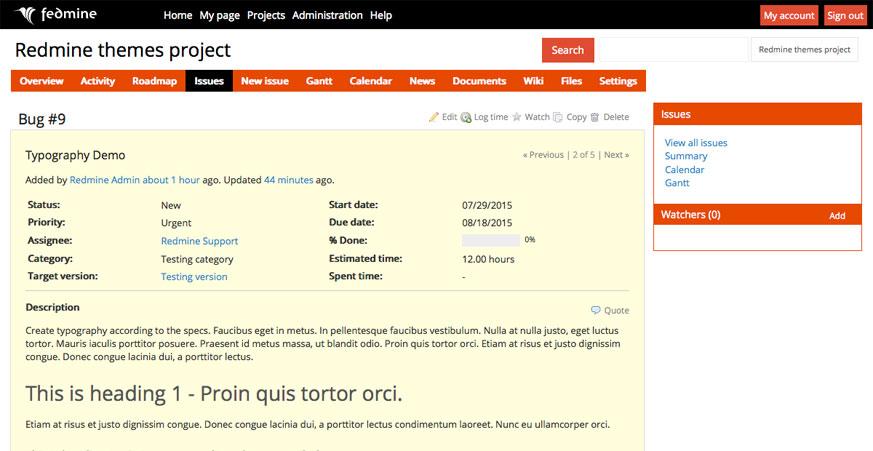Click the 'about 1 hour' link
The width and height of the screenshot is (873, 451).
171,180
